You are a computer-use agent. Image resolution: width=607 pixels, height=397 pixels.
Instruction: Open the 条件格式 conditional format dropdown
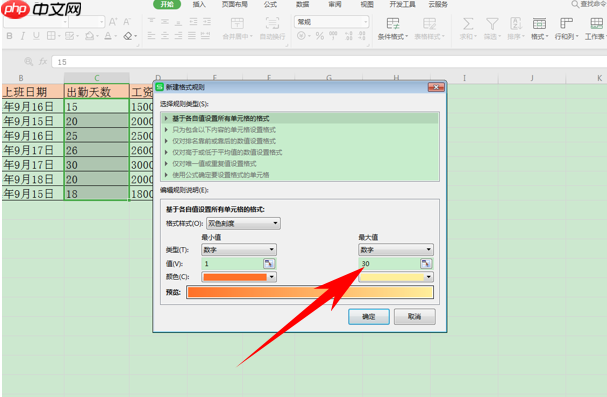click(x=393, y=37)
